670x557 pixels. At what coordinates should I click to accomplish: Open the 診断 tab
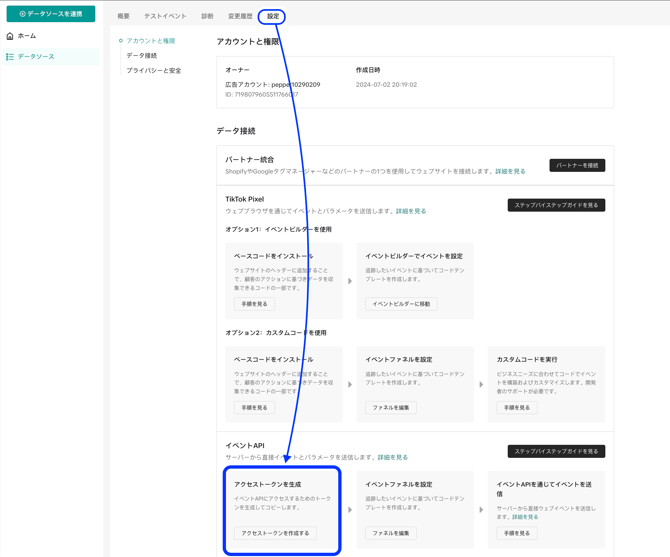(x=207, y=17)
